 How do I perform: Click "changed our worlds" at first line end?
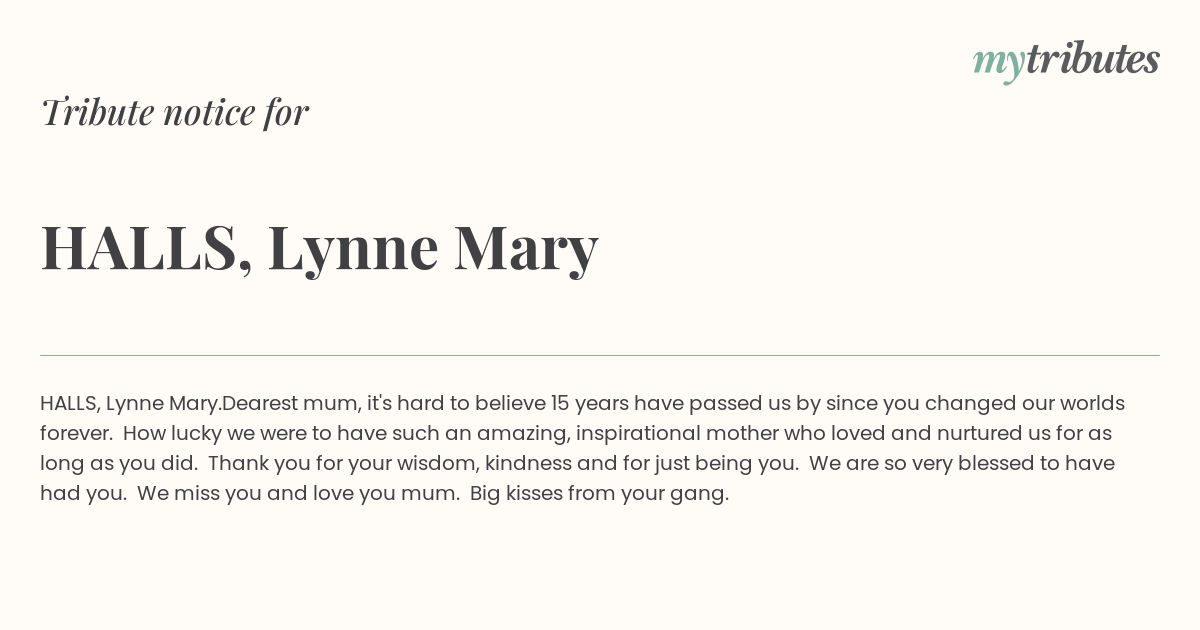pos(1025,404)
